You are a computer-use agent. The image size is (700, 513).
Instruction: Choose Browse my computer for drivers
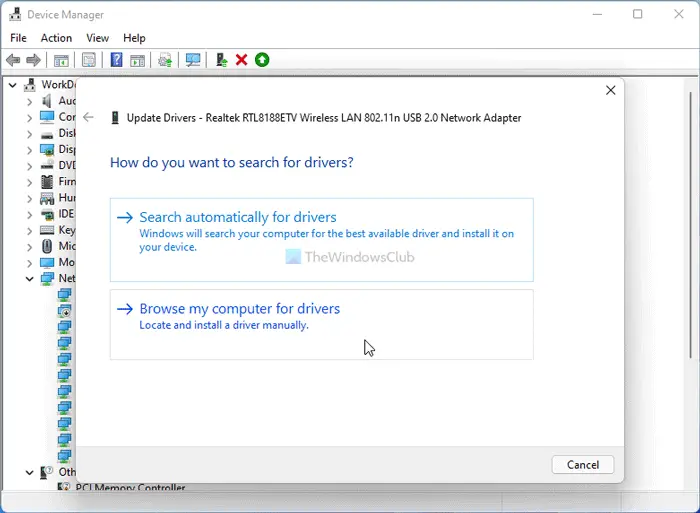pos(240,309)
